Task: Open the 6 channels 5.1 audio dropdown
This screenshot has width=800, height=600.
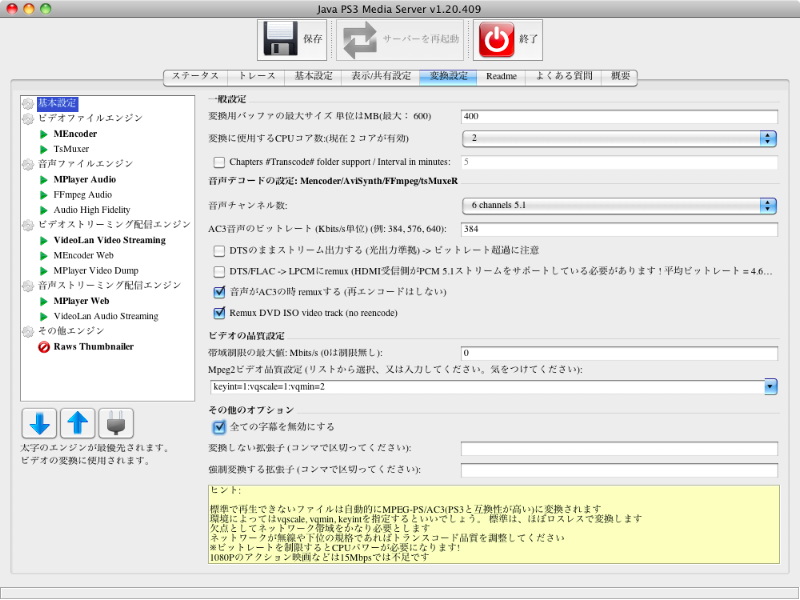Action: point(619,206)
